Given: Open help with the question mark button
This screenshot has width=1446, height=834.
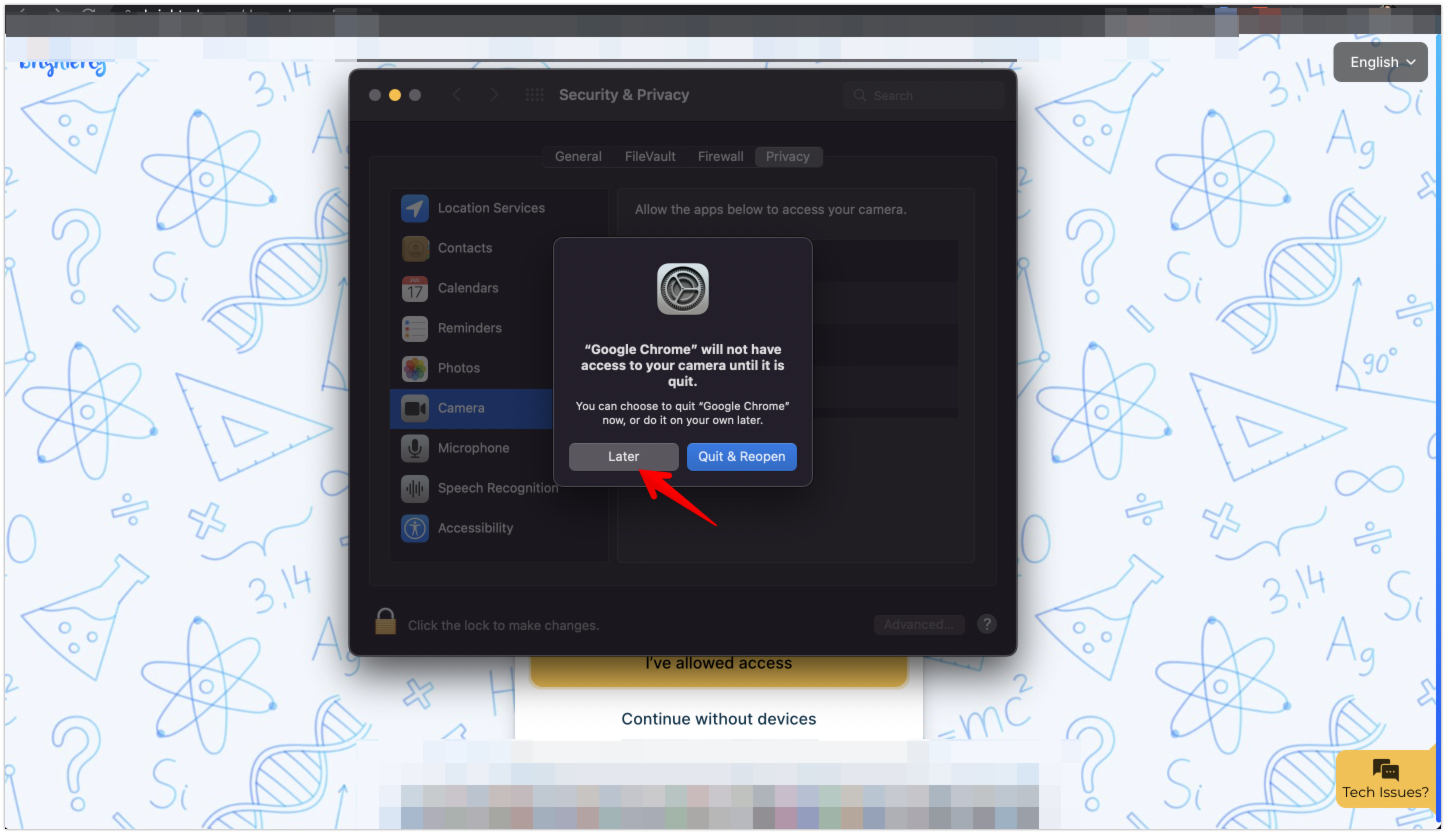Looking at the screenshot, I should click(x=986, y=624).
